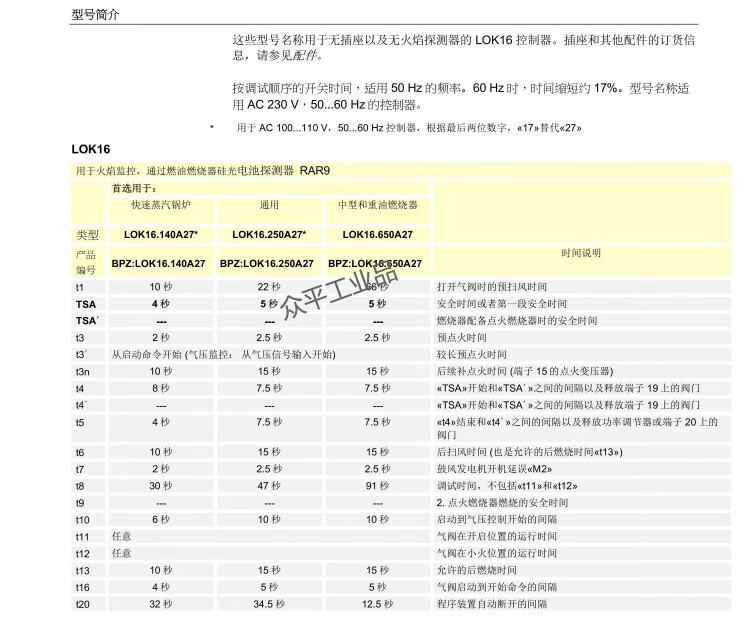
Task: Select the 34.5 秒 value cell
Action: tap(268, 604)
